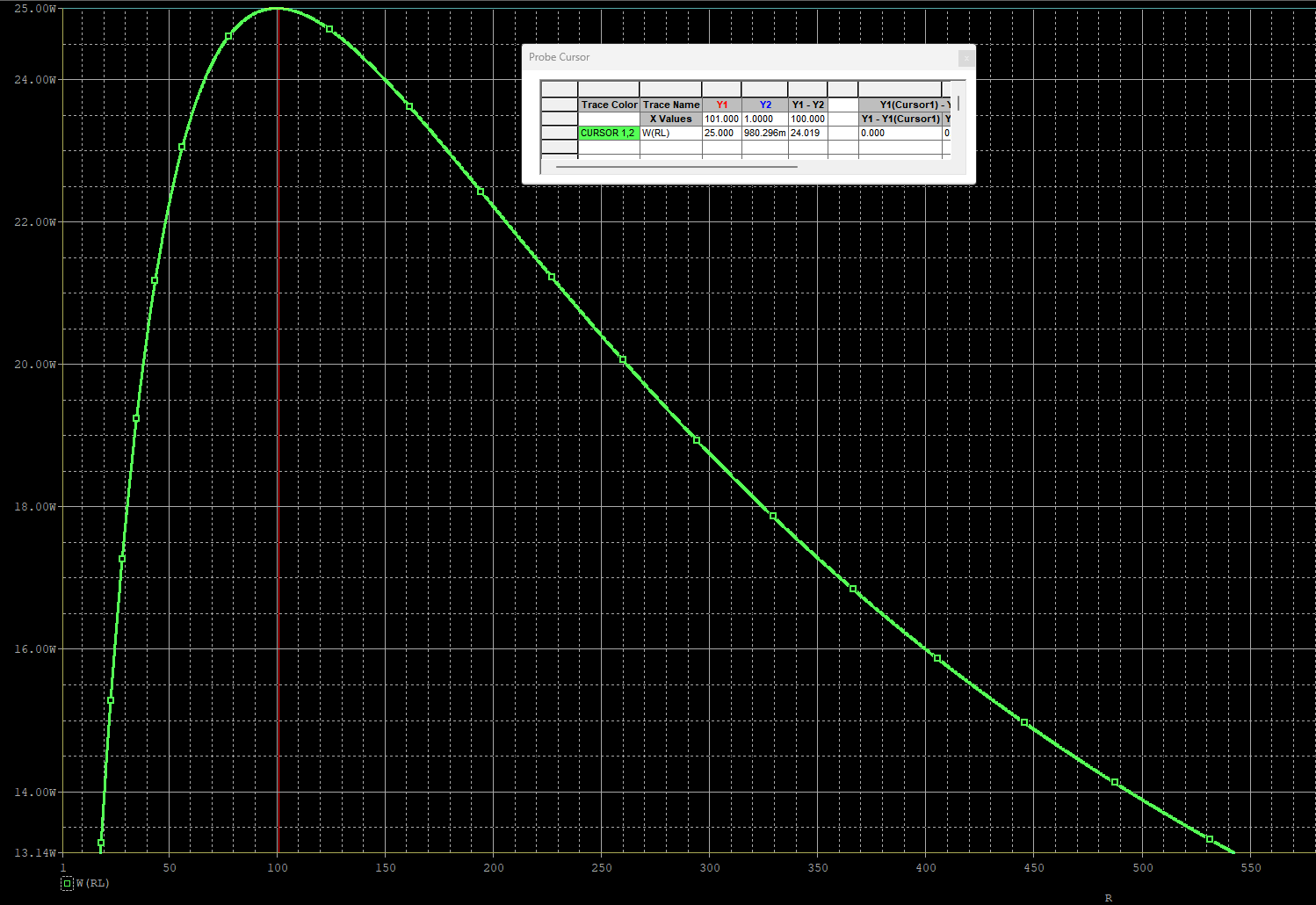Click the 300 x-axis tick label
This screenshot has height=905, width=1316.
pyautogui.click(x=710, y=868)
